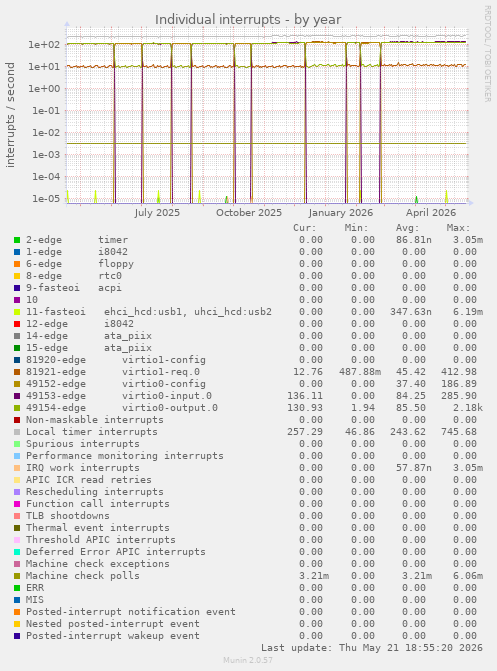
Task: Click the Munin 2.0.57 footer text
Action: tap(248, 660)
